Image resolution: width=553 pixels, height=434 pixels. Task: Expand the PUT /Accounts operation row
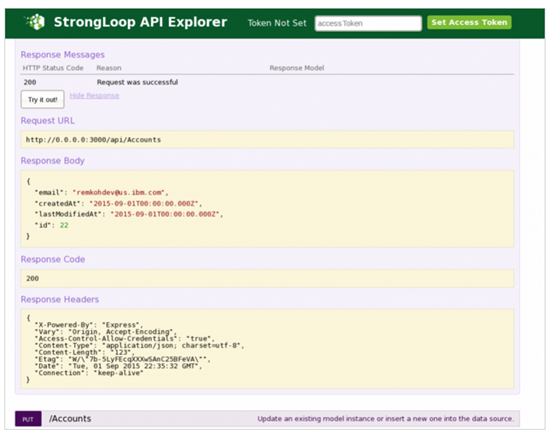click(x=267, y=419)
